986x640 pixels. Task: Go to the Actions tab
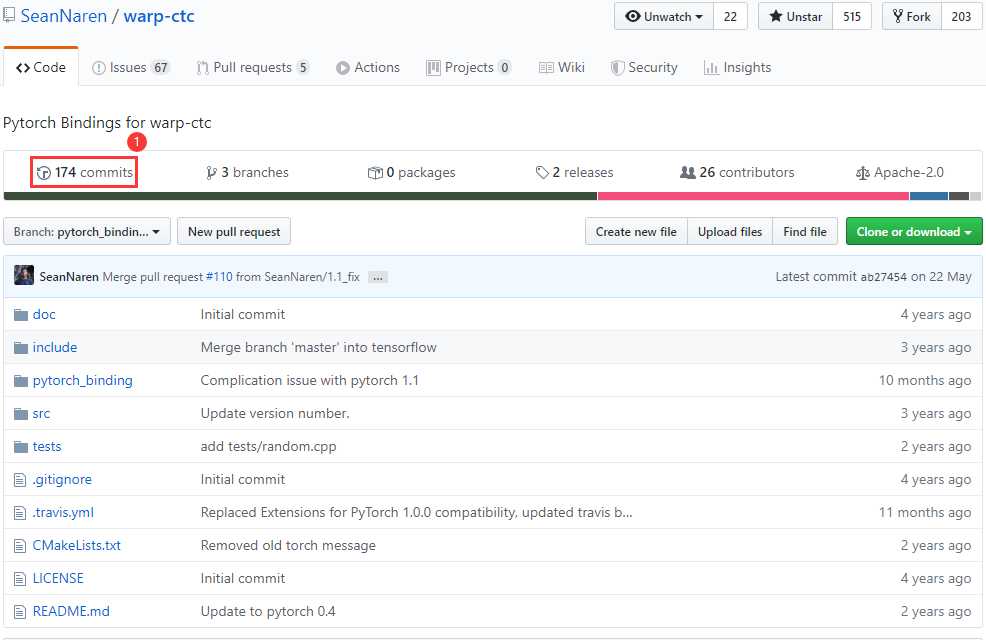pos(368,67)
